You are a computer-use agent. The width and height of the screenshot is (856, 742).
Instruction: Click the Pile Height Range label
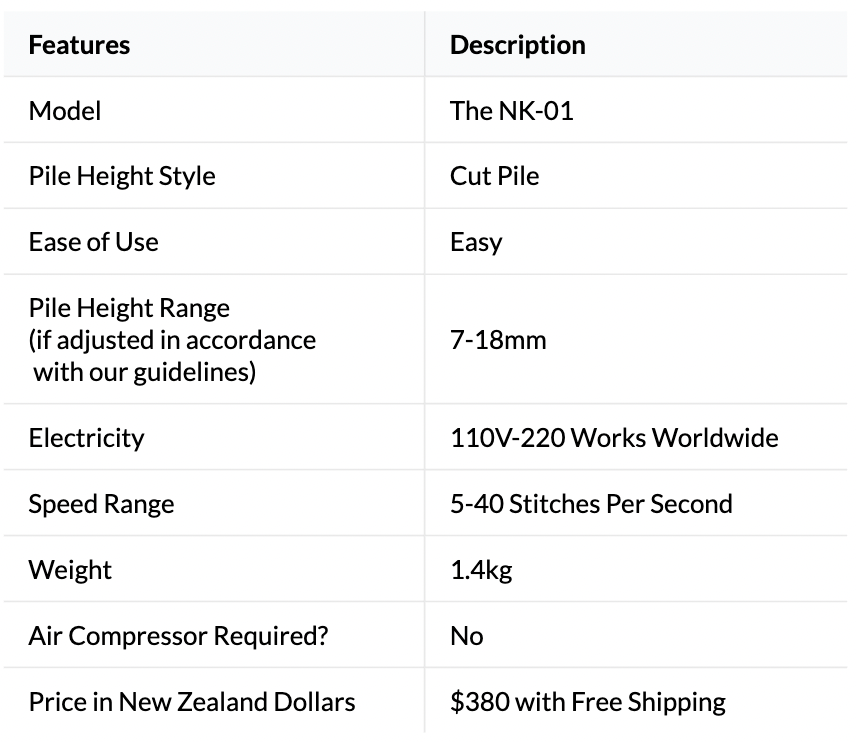click(129, 308)
